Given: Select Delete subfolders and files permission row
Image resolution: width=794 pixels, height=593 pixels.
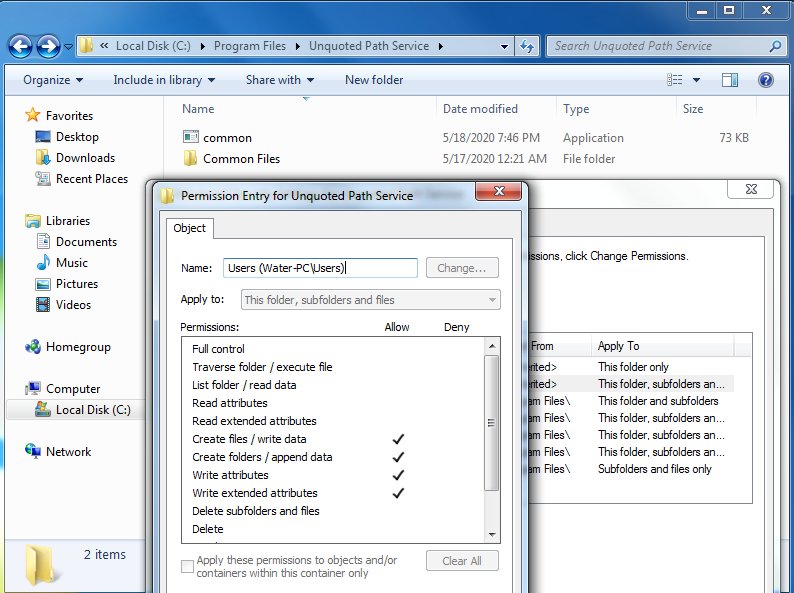Looking at the screenshot, I should click(333, 511).
